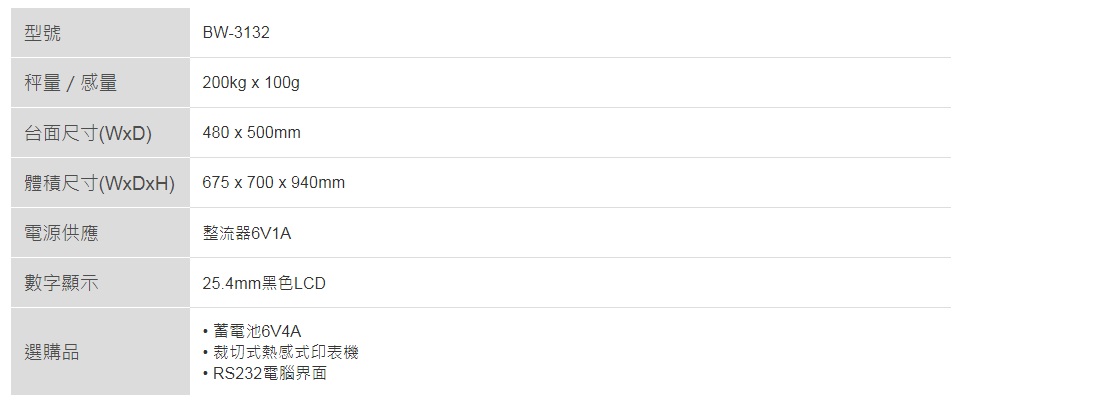
Task: Click the 選購品 label cell
Action: coord(52,352)
